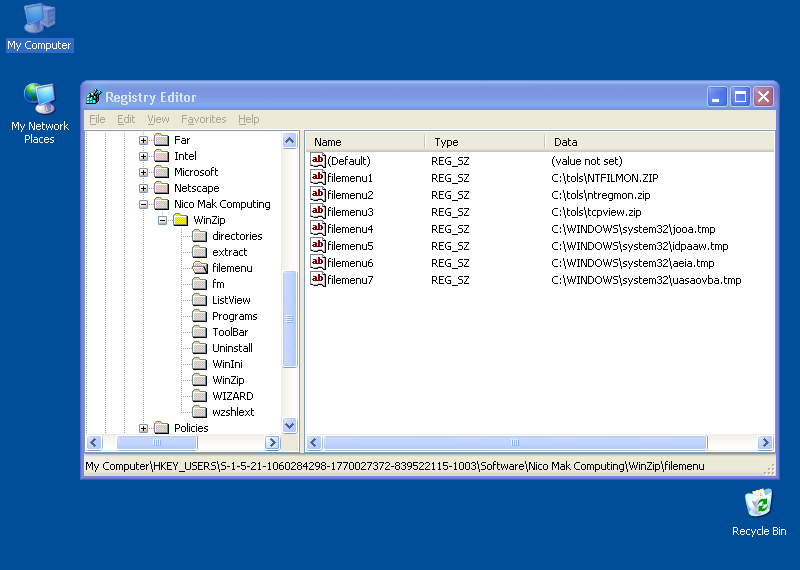The width and height of the screenshot is (800, 570).
Task: Open the View menu
Action: [158, 119]
